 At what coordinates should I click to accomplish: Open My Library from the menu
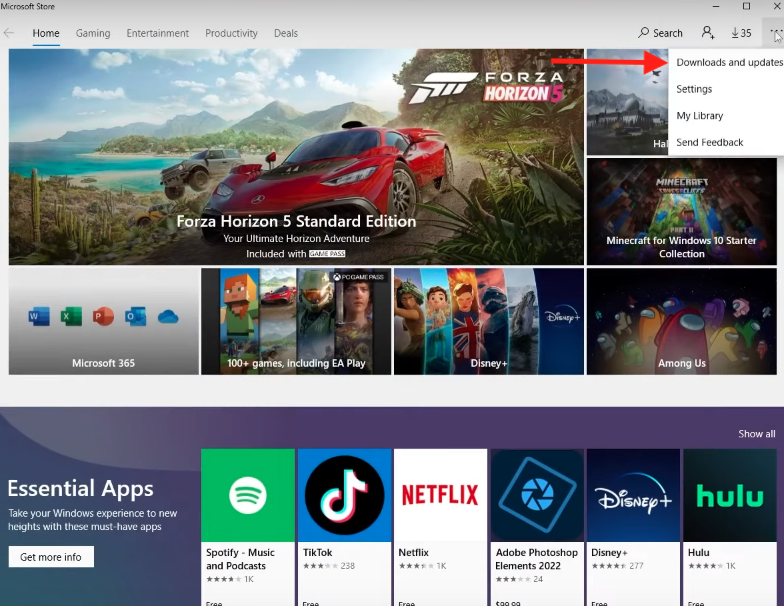726,116
